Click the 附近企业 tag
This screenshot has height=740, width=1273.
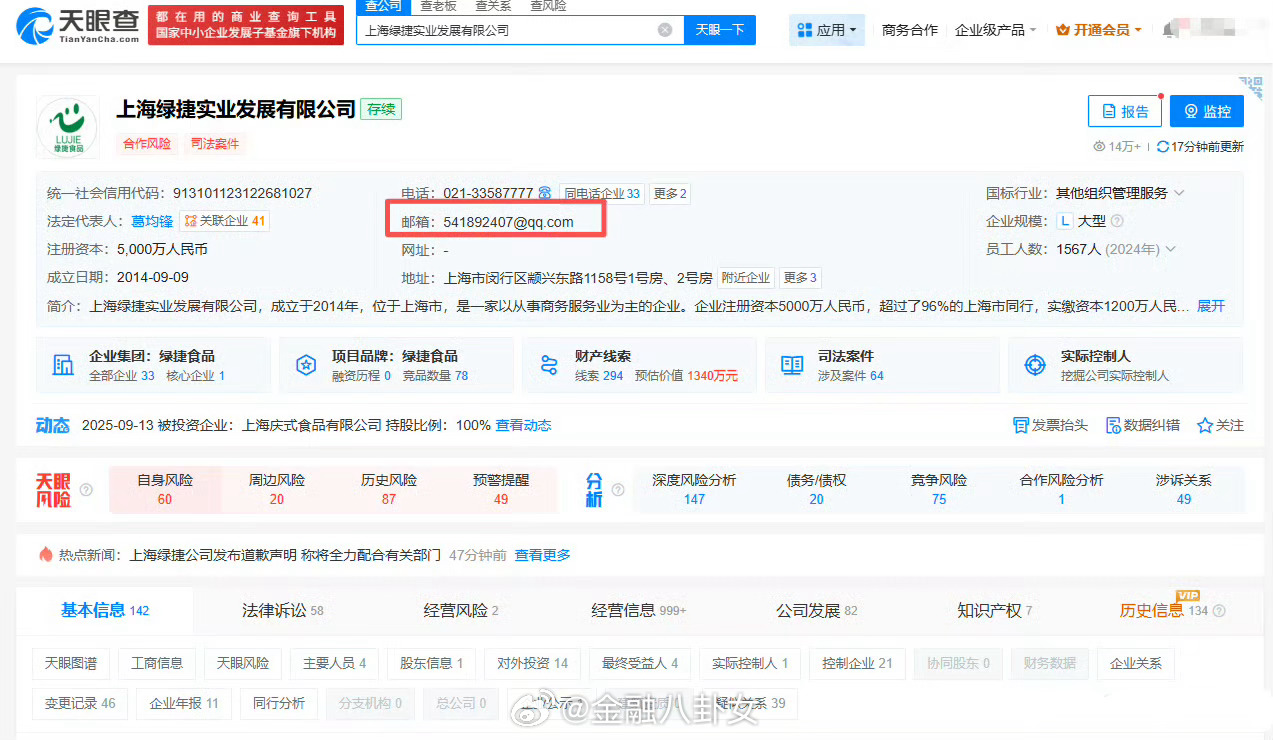click(746, 278)
